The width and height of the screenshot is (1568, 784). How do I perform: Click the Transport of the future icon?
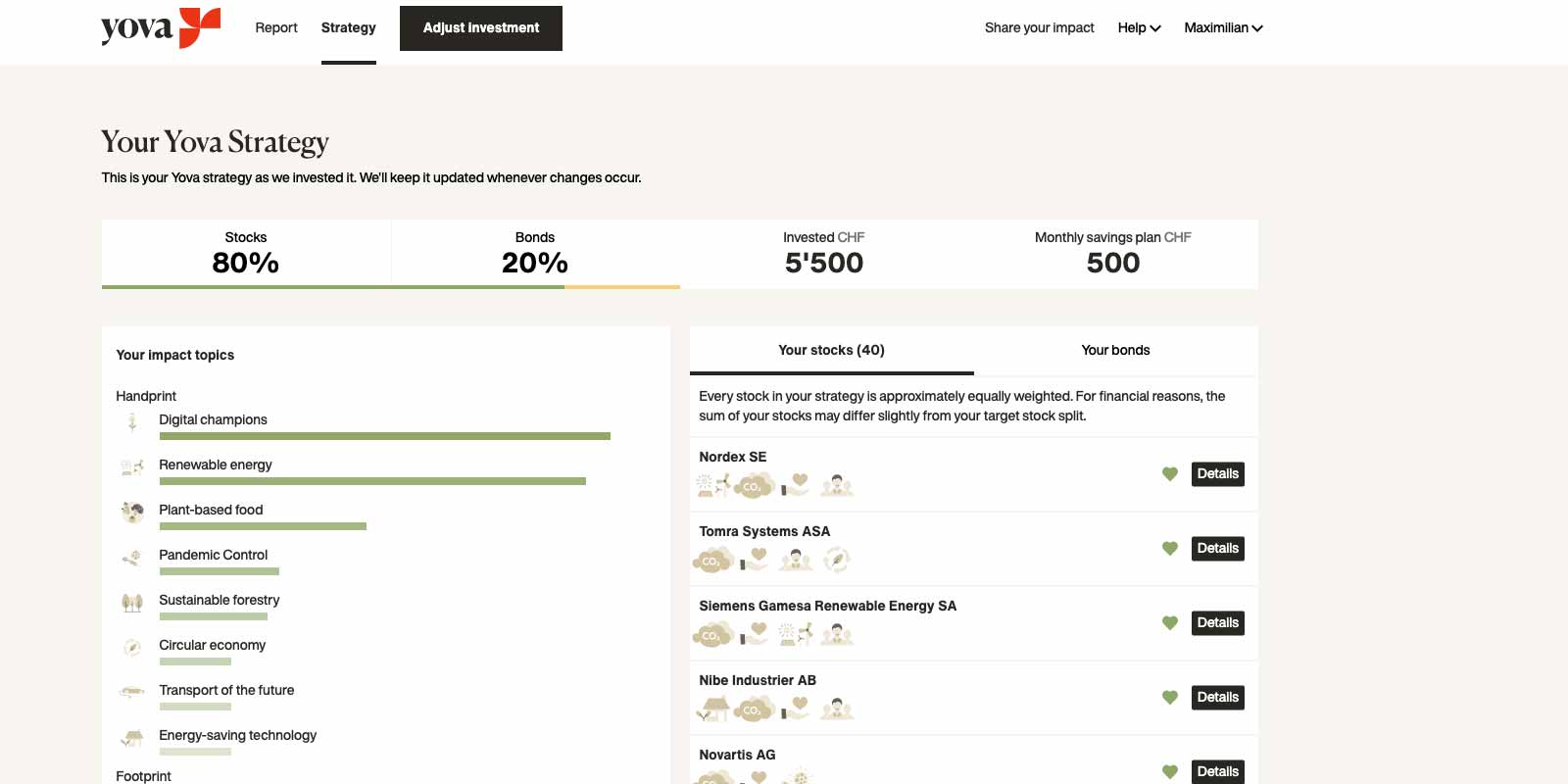132,692
